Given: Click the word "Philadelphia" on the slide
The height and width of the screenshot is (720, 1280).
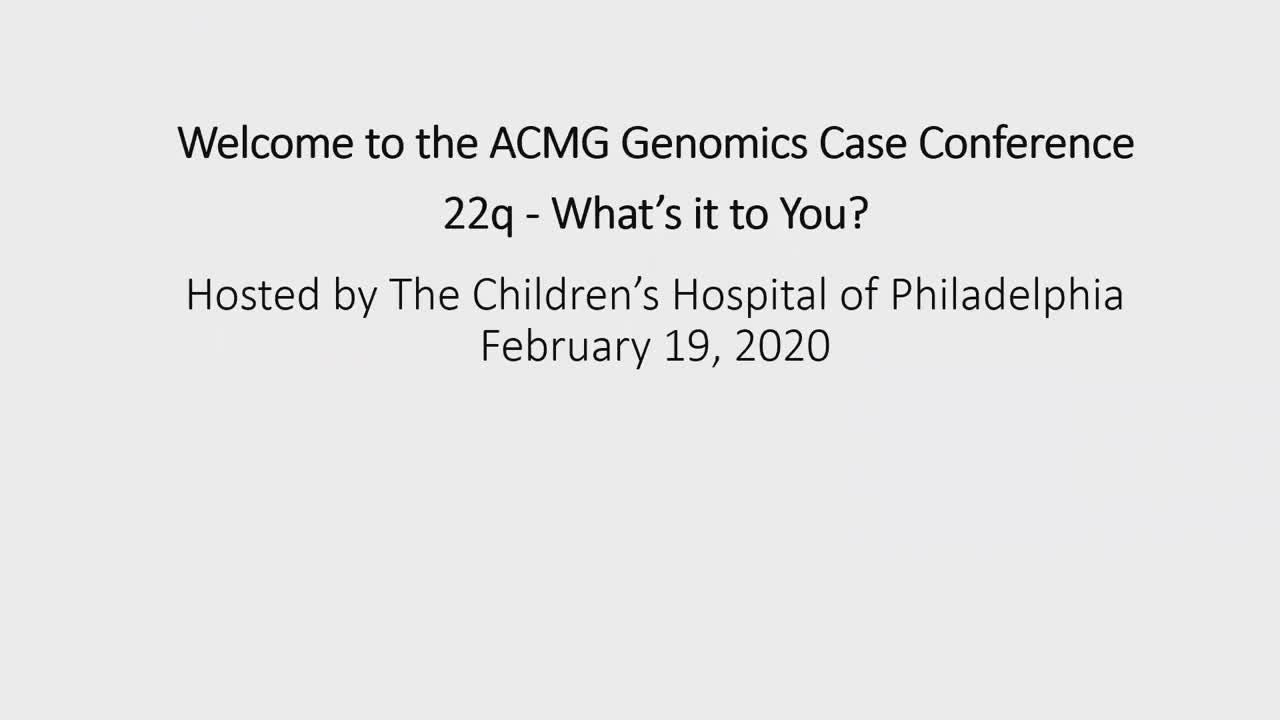Looking at the screenshot, I should tap(1006, 295).
